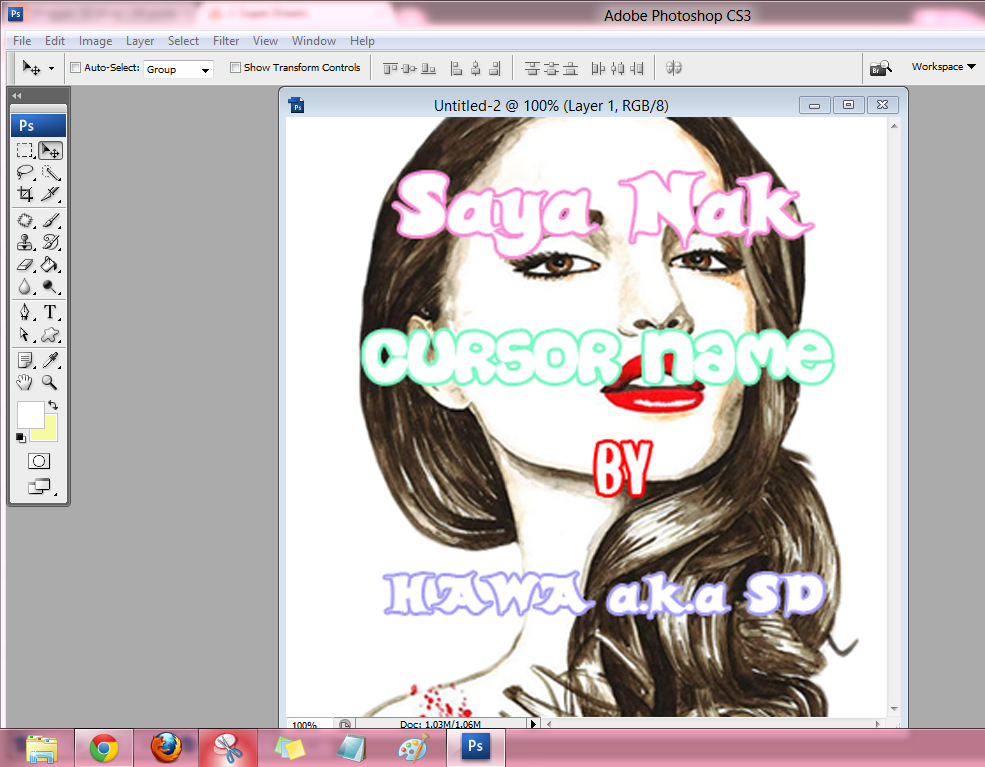Select the Hand tool
This screenshot has height=767, width=985.
pyautogui.click(x=25, y=382)
